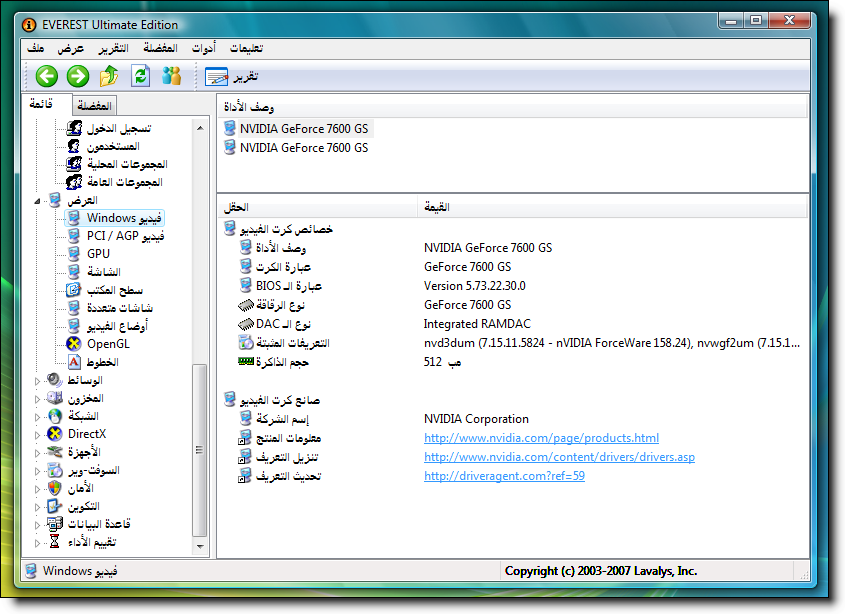Click the tree scrollbar up arrow
Viewport: 845px width, 614px height.
coord(200,128)
